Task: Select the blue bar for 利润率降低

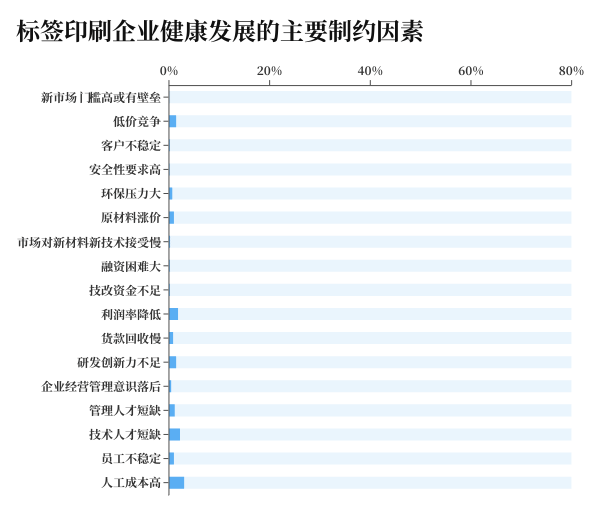Action: pyautogui.click(x=174, y=314)
